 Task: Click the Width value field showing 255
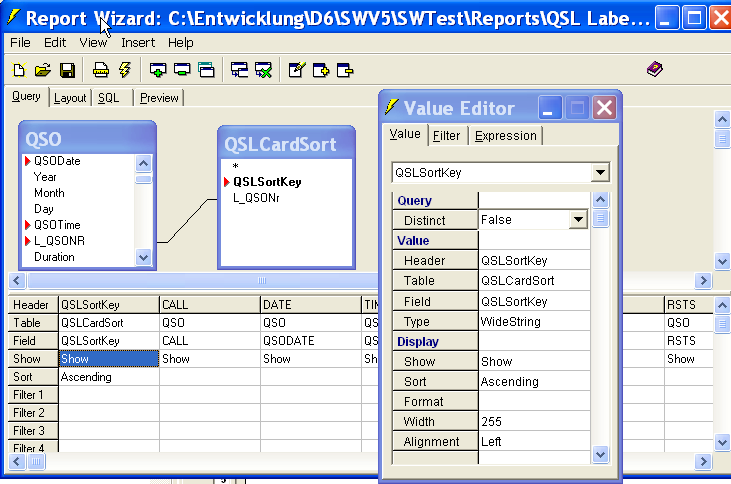click(533, 422)
